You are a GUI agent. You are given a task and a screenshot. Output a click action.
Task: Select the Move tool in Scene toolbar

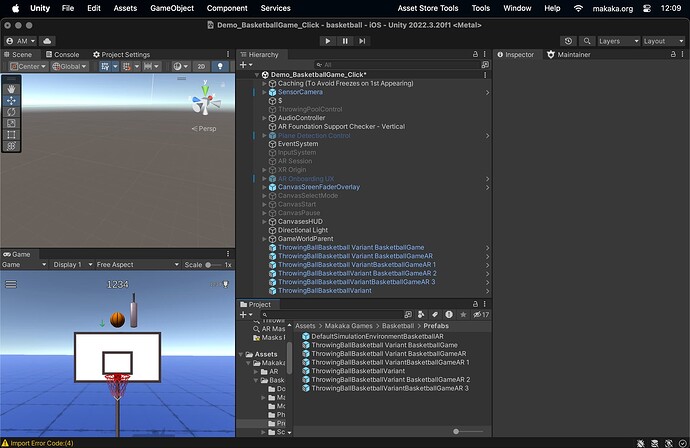tap(11, 100)
